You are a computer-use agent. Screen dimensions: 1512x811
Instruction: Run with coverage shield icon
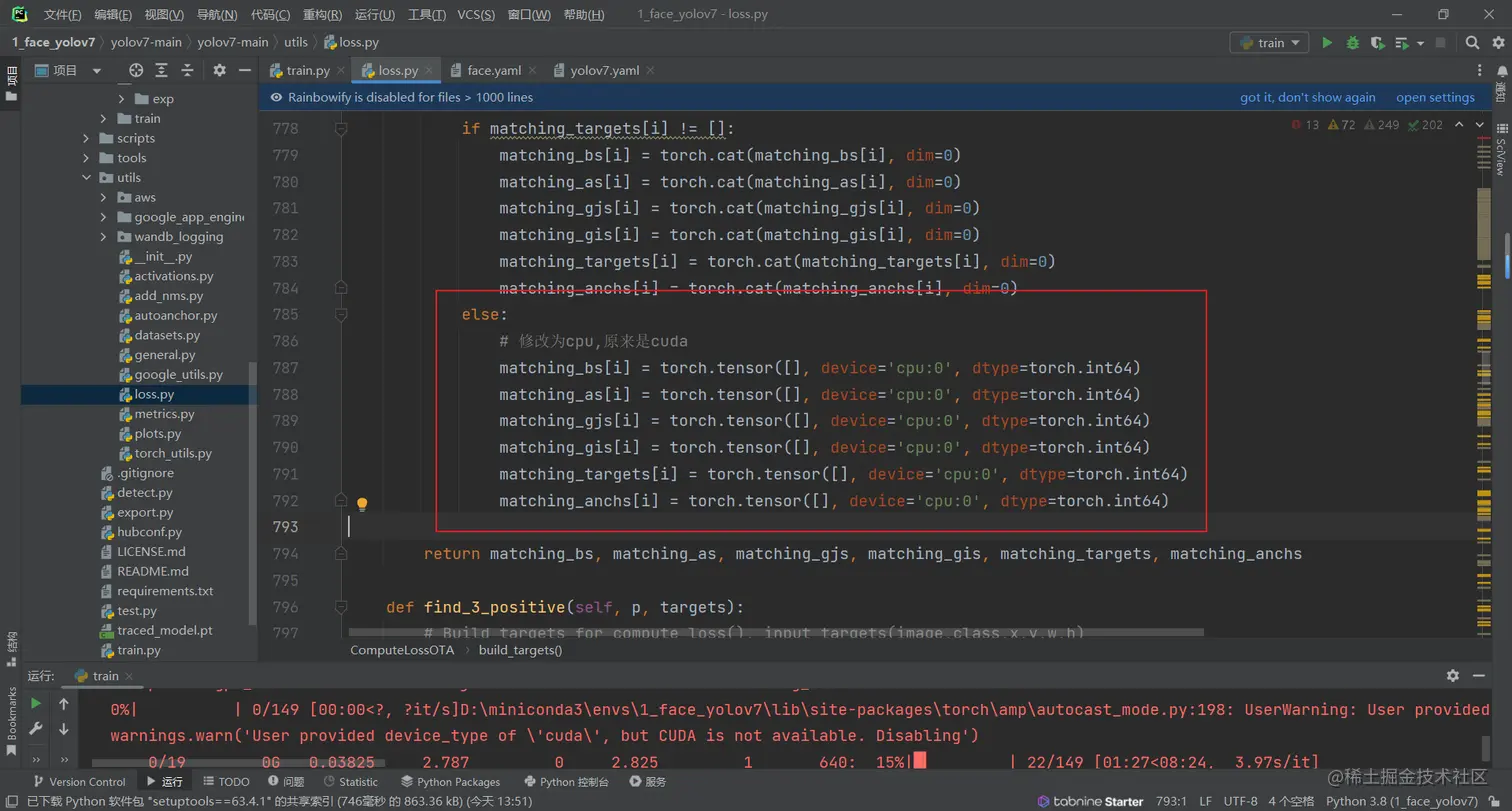1377,43
